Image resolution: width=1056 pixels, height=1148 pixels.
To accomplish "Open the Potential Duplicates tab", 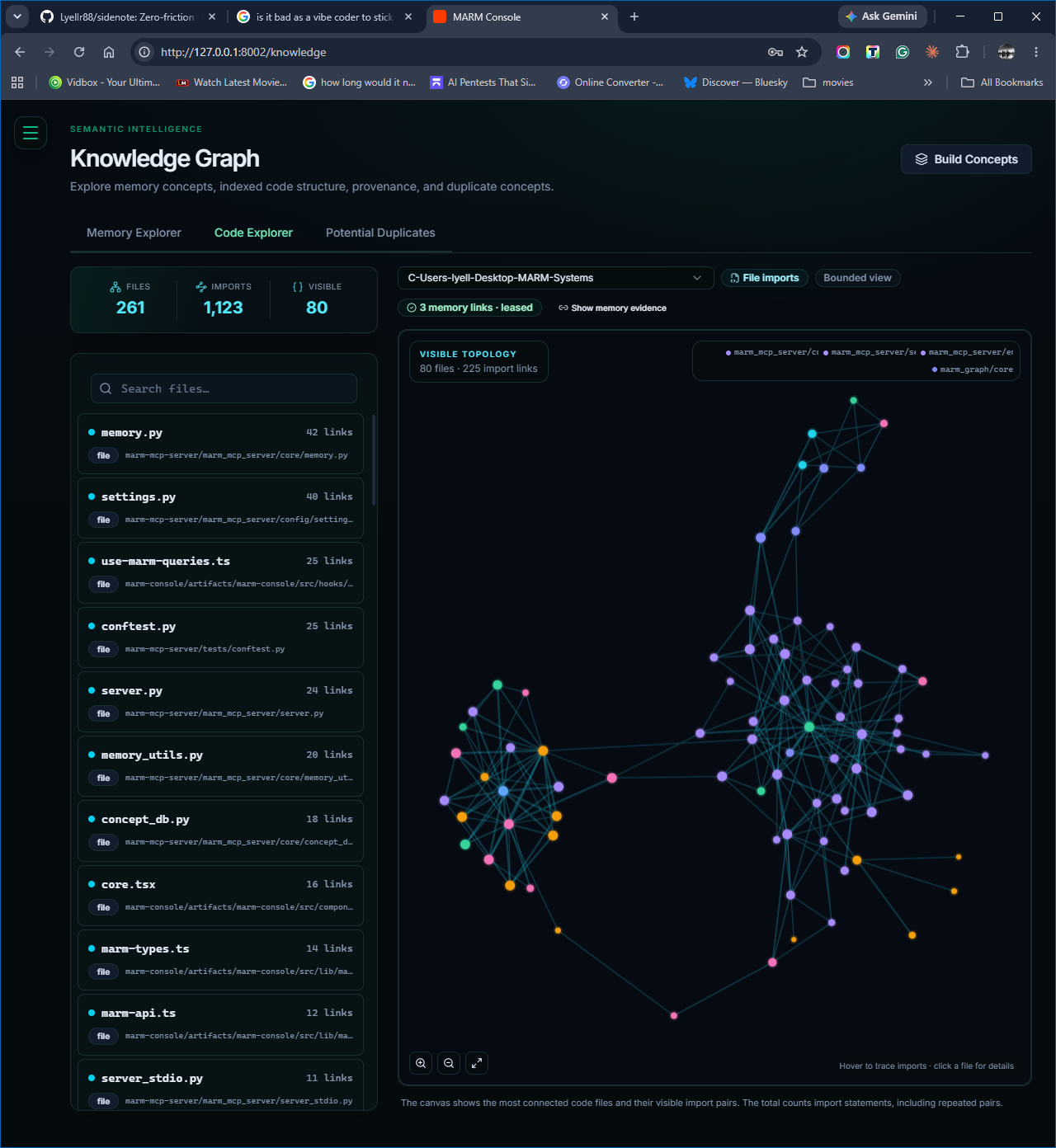I will coord(380,233).
